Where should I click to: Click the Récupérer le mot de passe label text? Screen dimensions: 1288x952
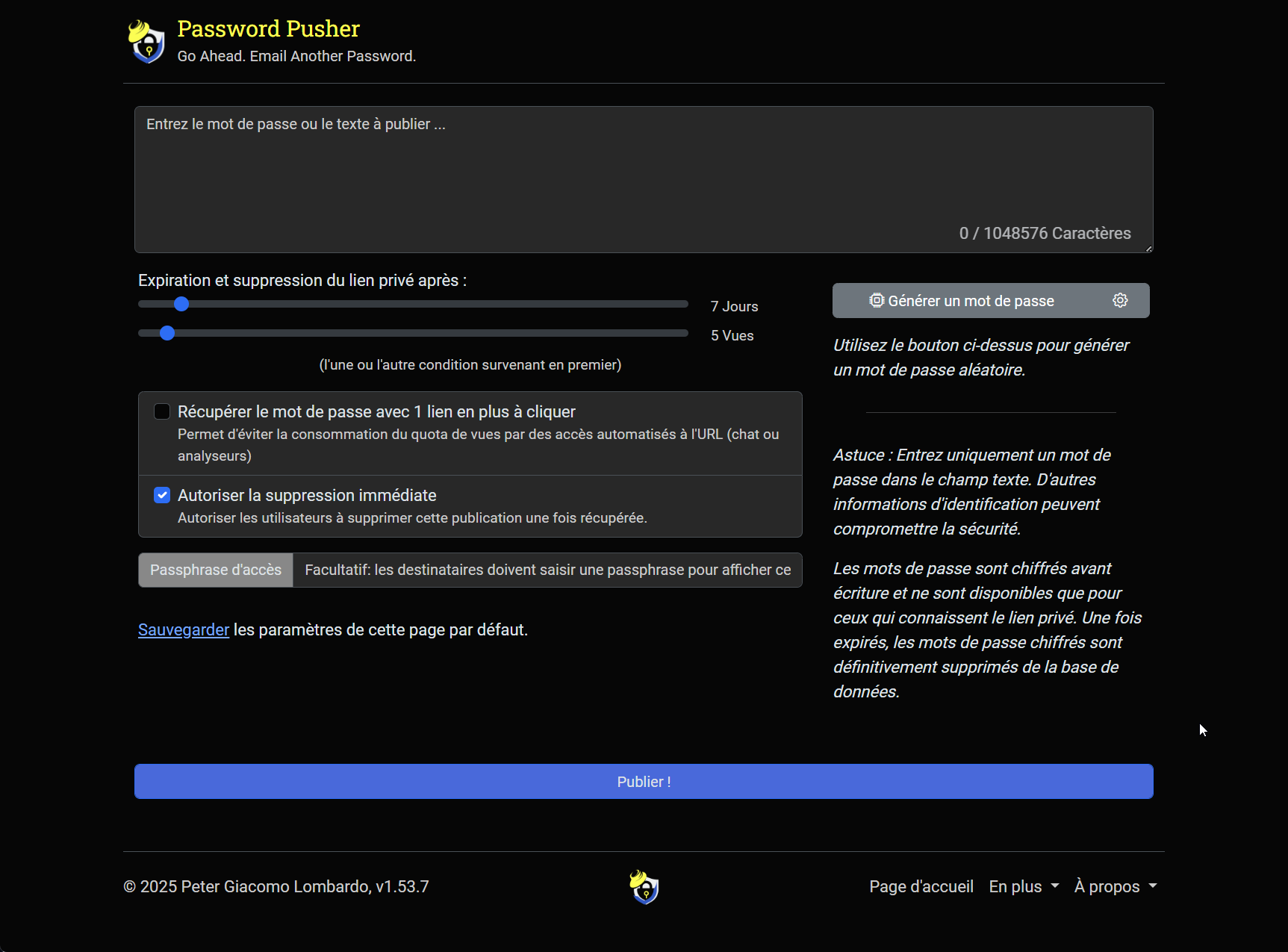[376, 411]
